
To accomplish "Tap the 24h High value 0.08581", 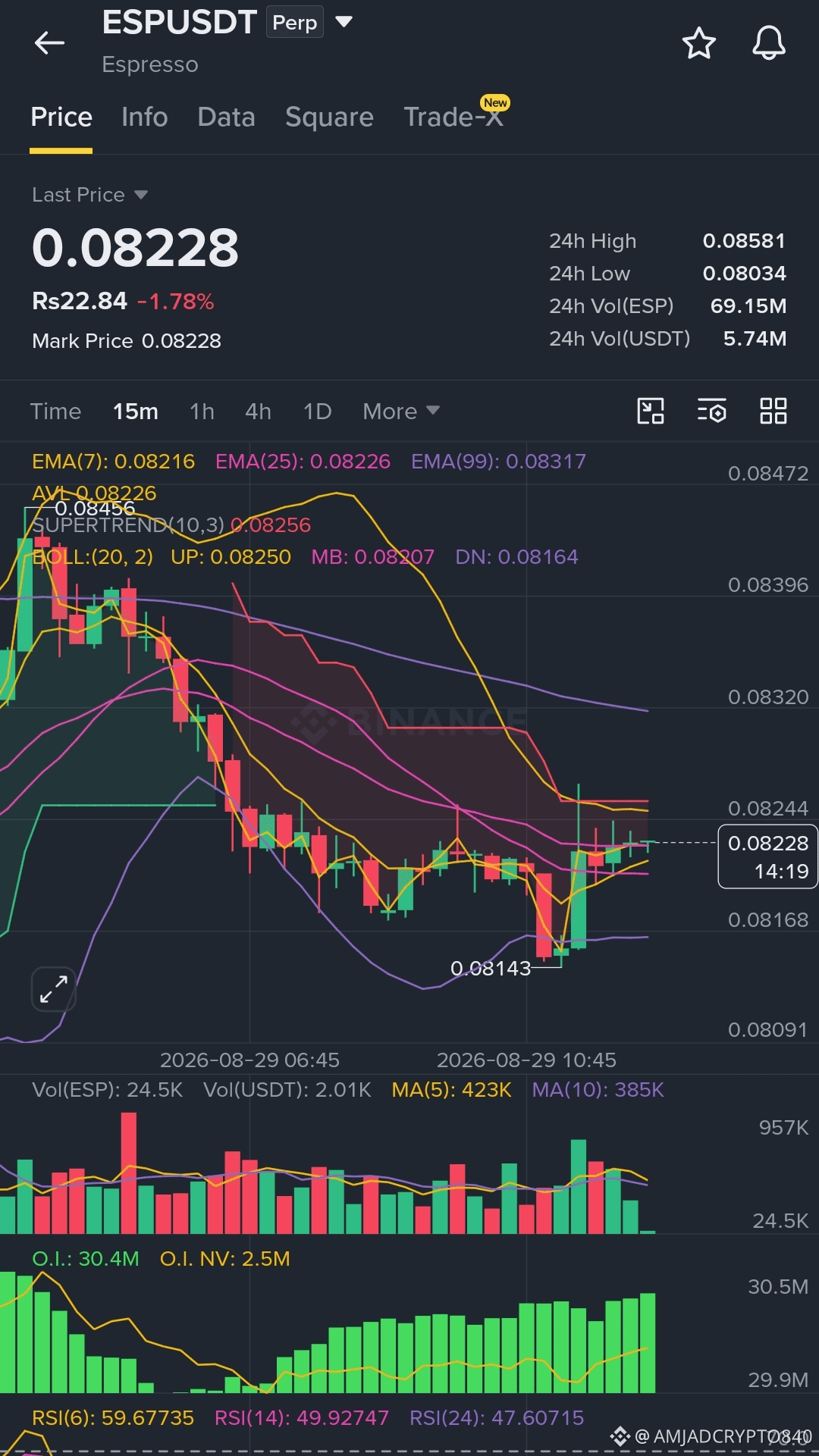I will pyautogui.click(x=744, y=241).
